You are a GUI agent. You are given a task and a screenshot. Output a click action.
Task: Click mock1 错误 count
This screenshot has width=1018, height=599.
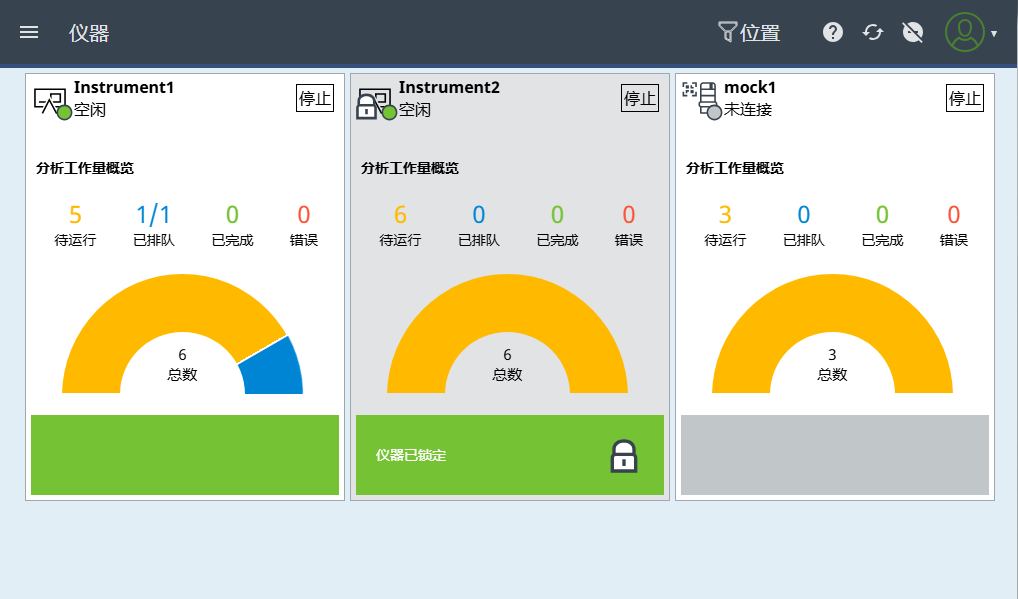(x=954, y=214)
